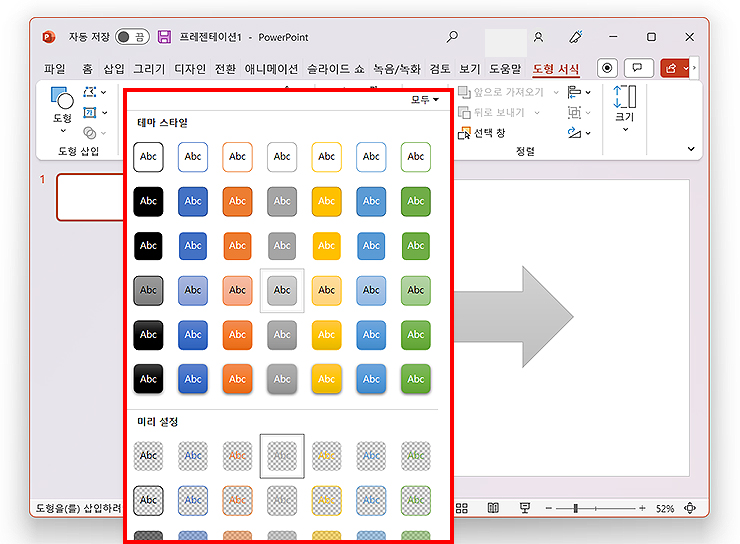Select the 도형 서식 tab

pyautogui.click(x=555, y=69)
